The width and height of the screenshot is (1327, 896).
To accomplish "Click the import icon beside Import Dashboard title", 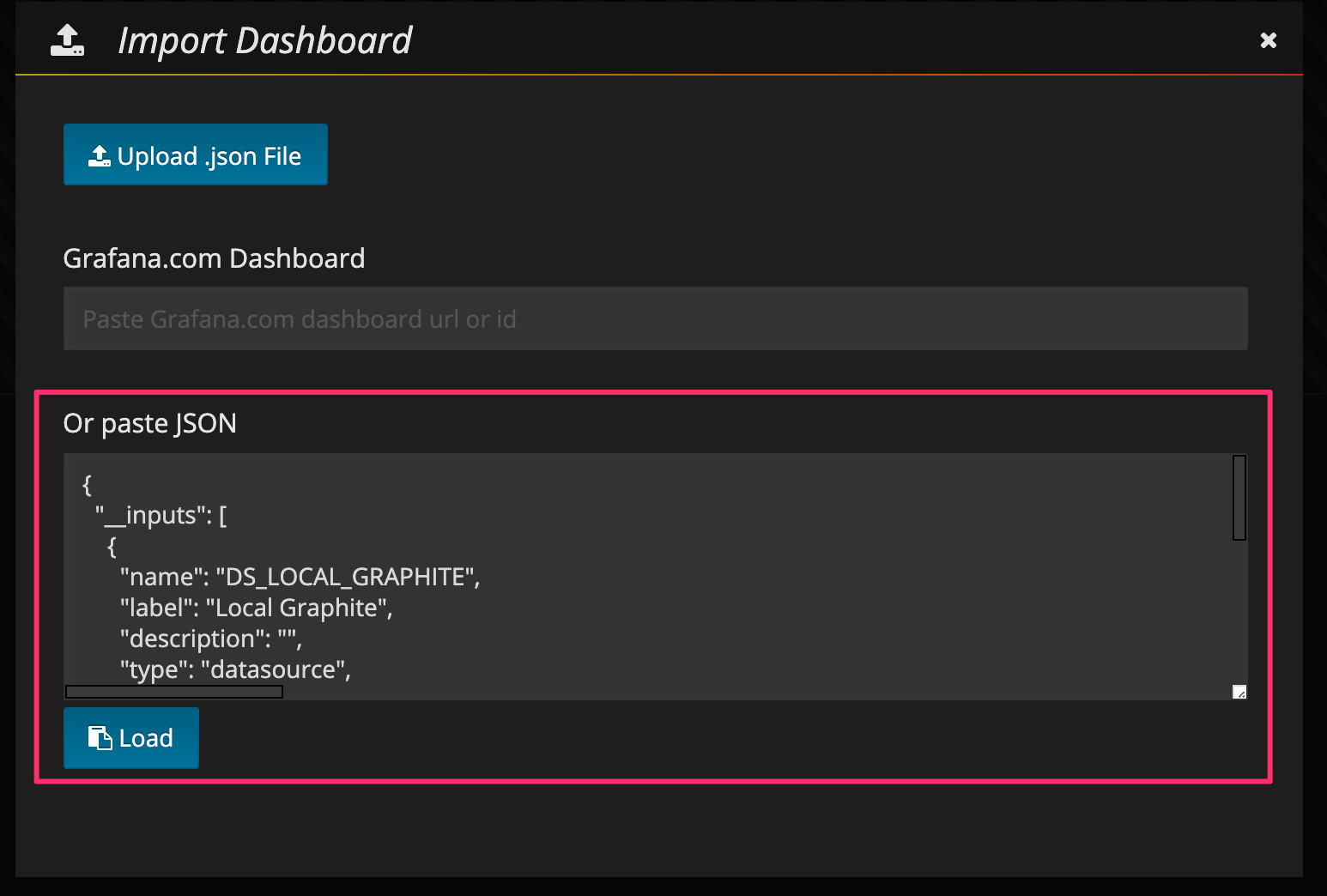I will pyautogui.click(x=68, y=40).
